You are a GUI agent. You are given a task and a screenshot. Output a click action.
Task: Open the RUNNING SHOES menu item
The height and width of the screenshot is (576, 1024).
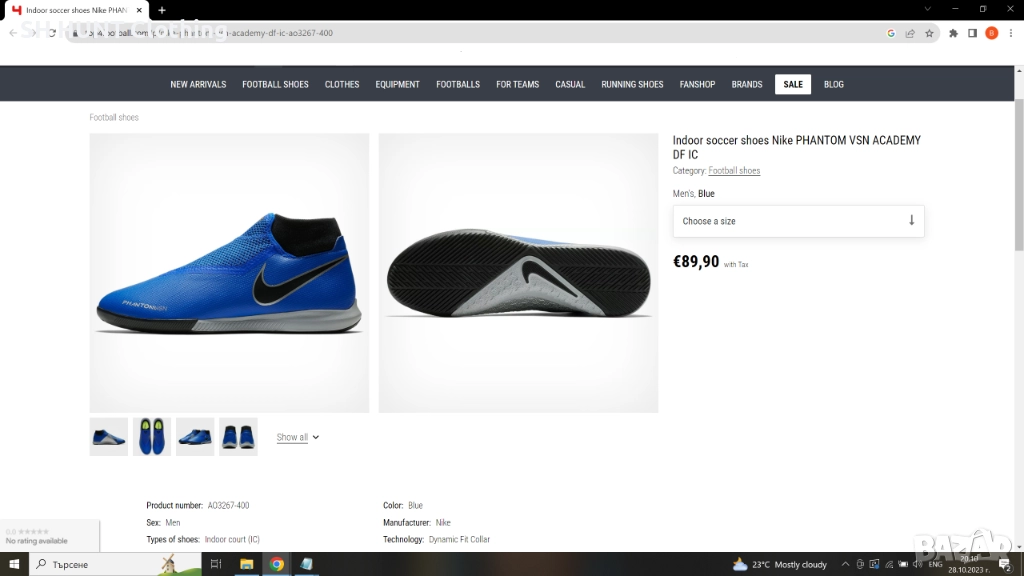tap(632, 84)
